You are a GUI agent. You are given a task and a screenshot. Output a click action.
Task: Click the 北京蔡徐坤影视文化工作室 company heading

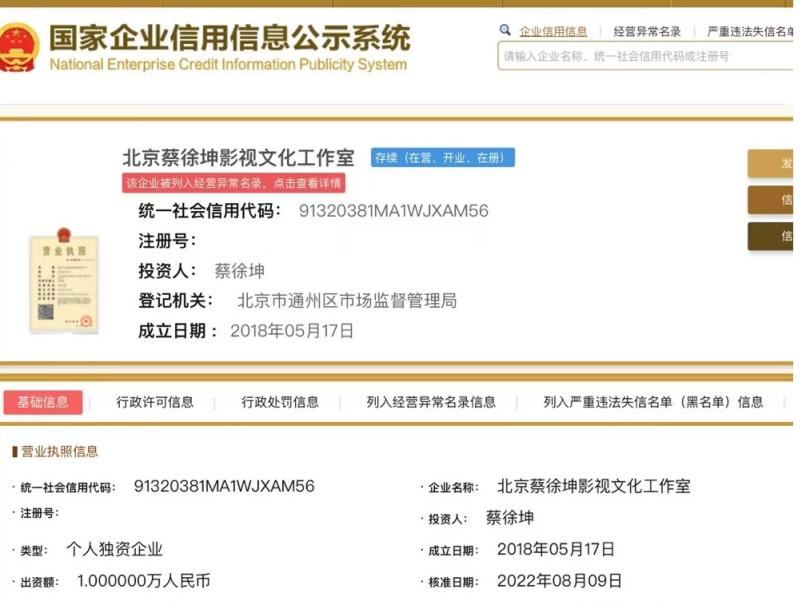[238, 158]
